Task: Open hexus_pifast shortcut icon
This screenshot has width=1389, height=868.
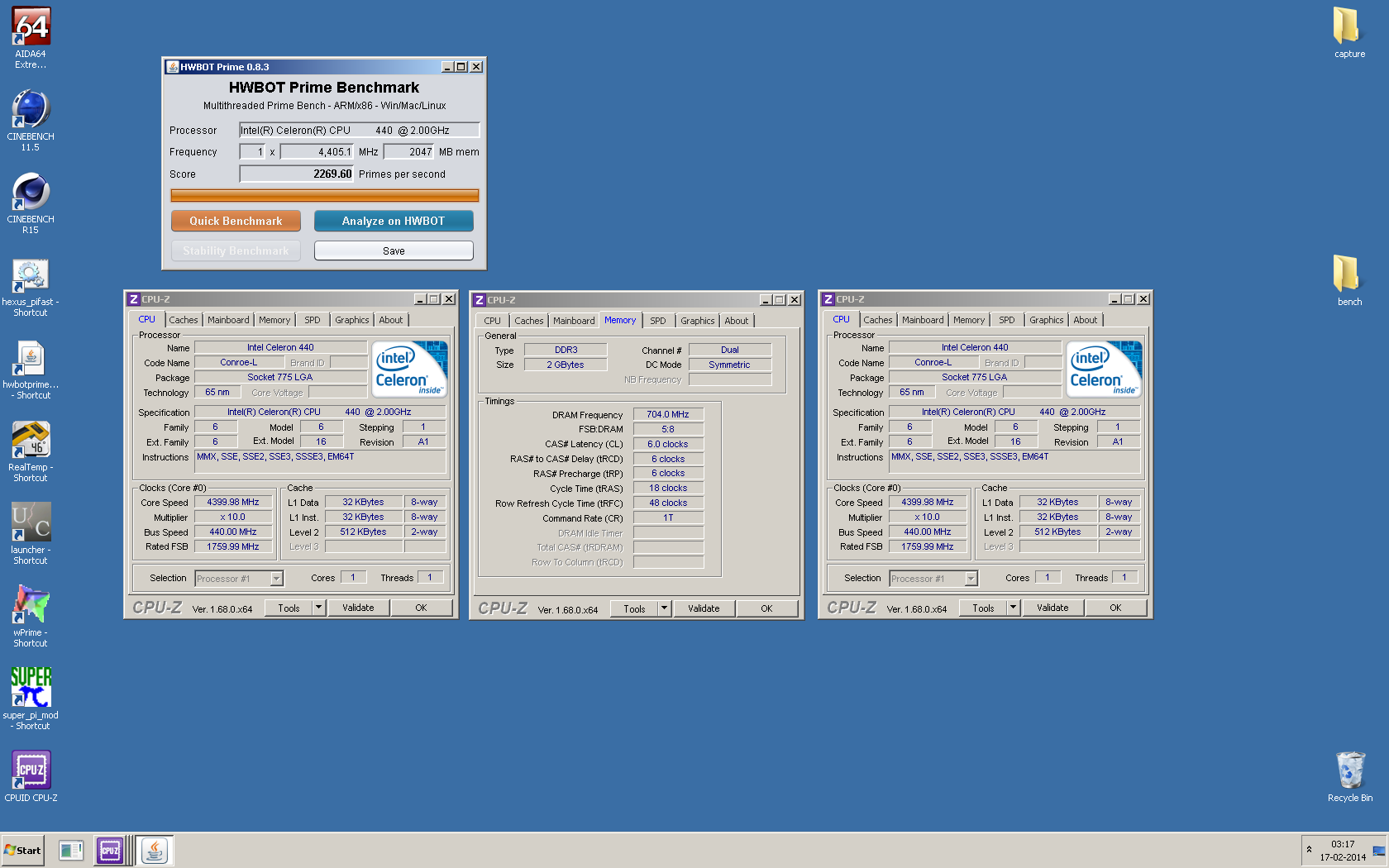Action: [31, 286]
